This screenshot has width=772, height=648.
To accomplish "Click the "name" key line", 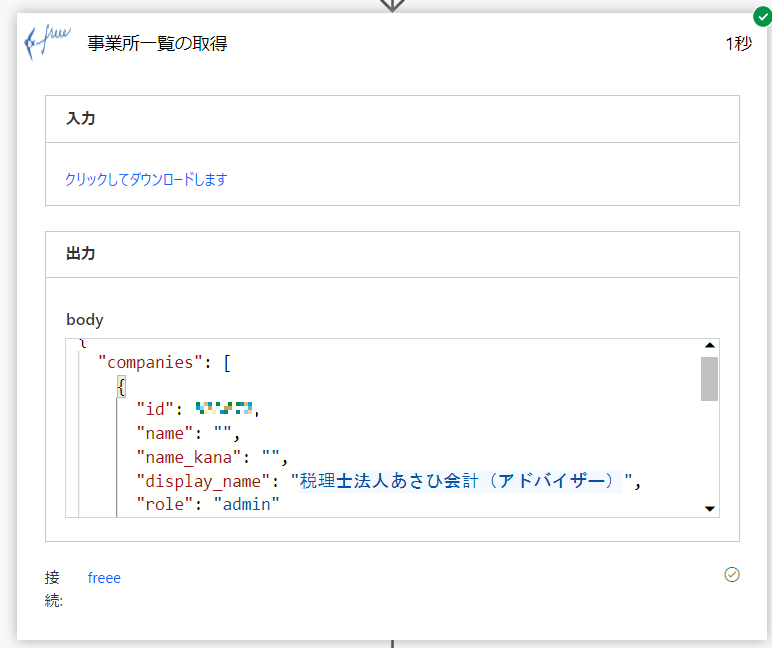I will pos(188,433).
